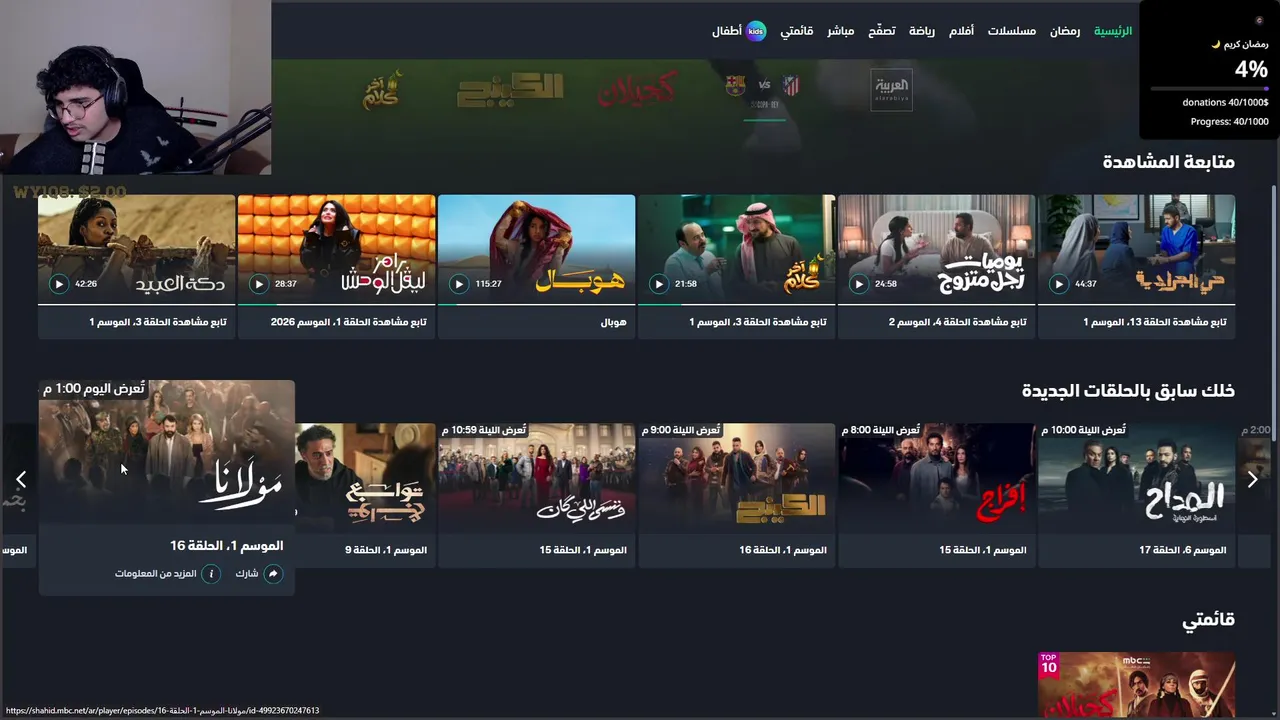This screenshot has height=720, width=1280.
Task: Click the more-information icon on مولانا card
Action: 211,574
